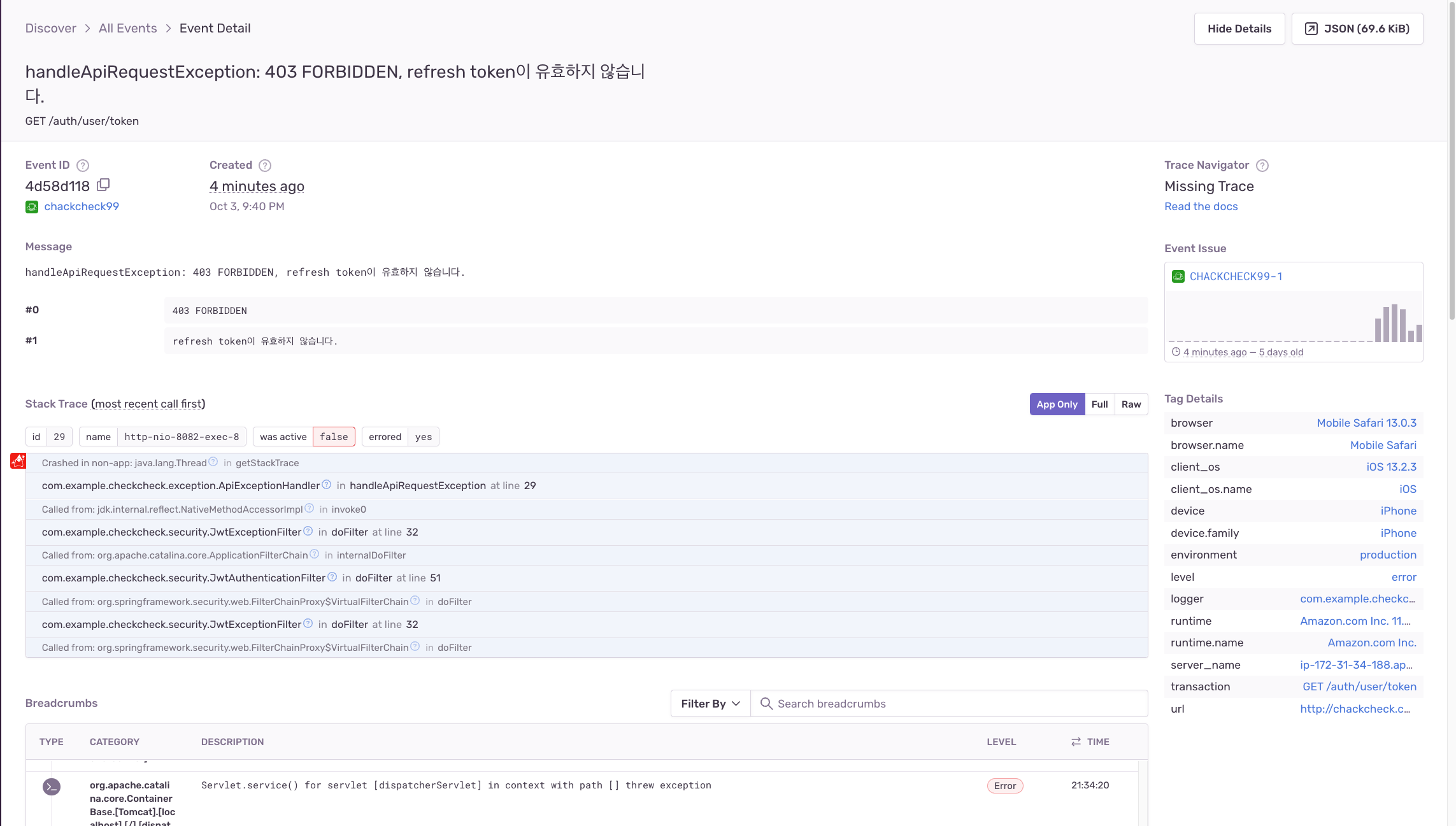The height and width of the screenshot is (826, 1456).
Task: Switch stack trace view to Full
Action: (1099, 404)
